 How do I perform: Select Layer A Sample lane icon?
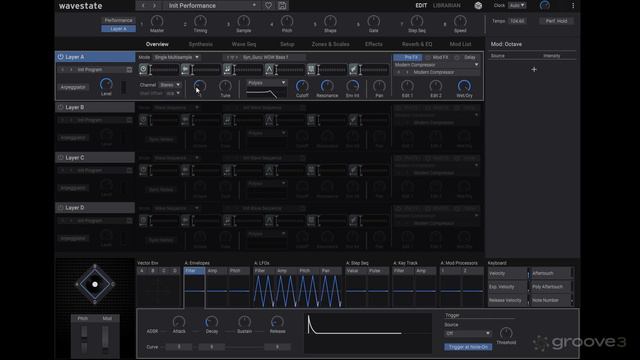click(185, 69)
